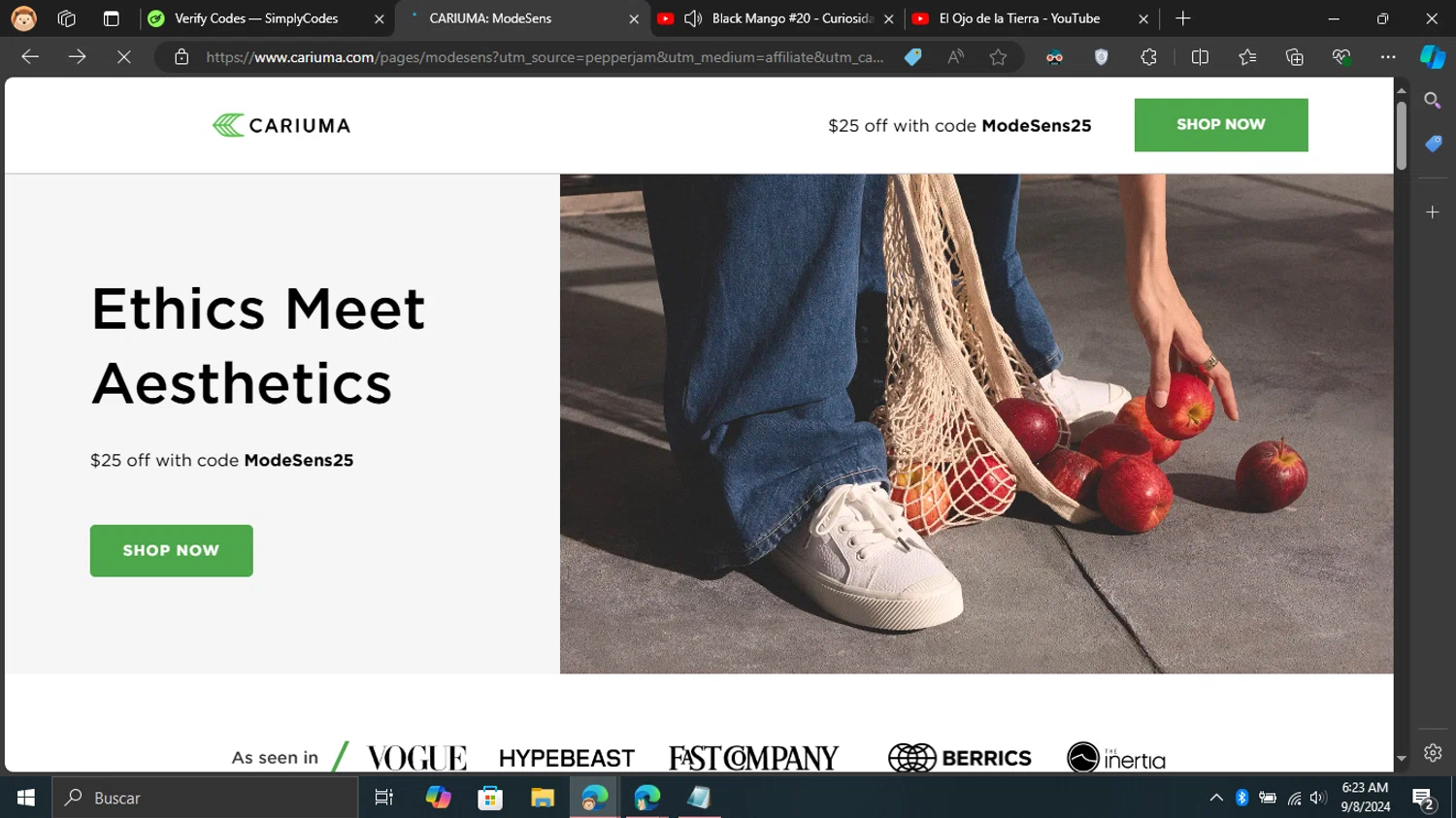
Task: Open battery status tray icon
Action: pyautogui.click(x=1268, y=798)
